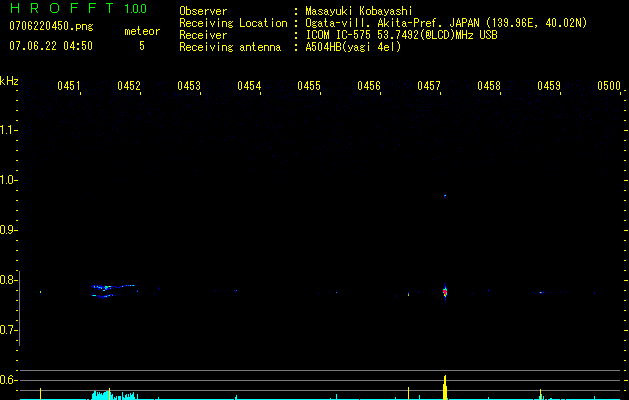
Task: Select observer name Masayuki Kobayashi
Action: coord(359,12)
